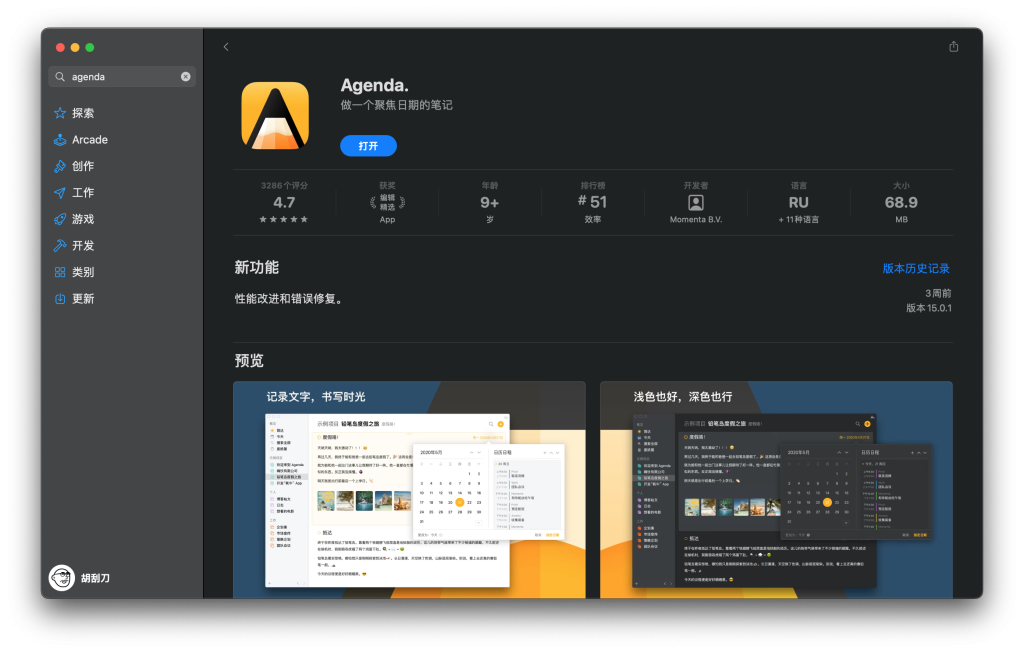Select the 创作 paintbrush icon
Screen dimensions: 1024x653
click(x=60, y=167)
